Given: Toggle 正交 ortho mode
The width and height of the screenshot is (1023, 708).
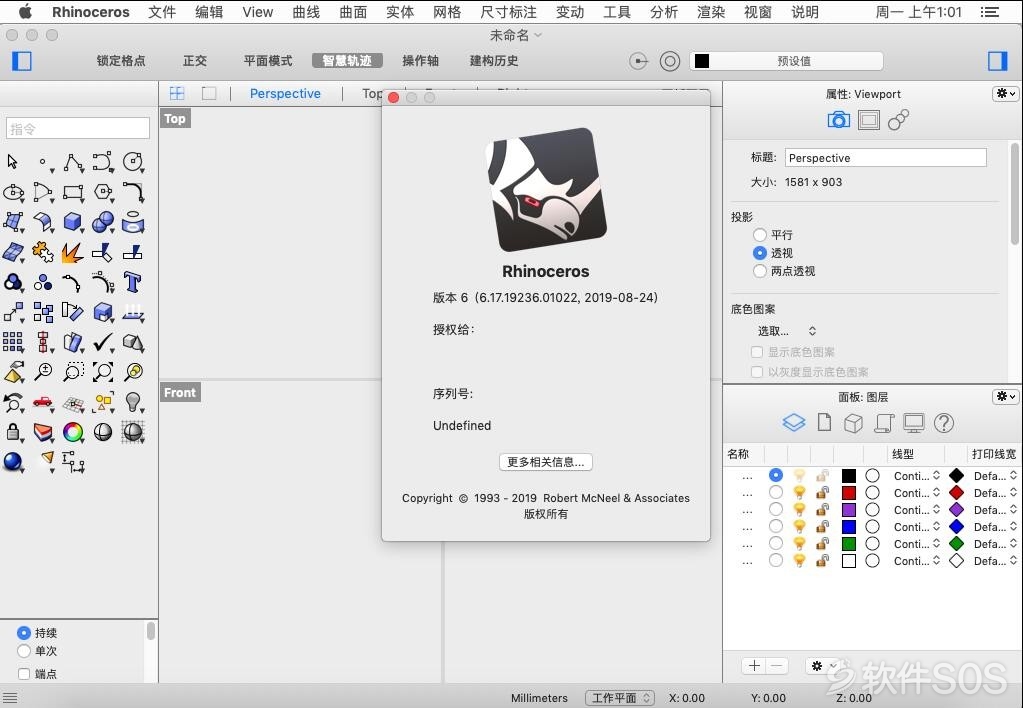Looking at the screenshot, I should (x=194, y=61).
